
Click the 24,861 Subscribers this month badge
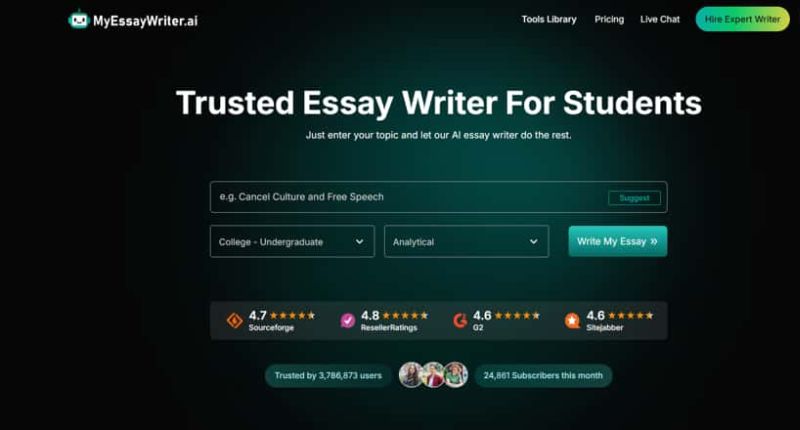(x=543, y=375)
